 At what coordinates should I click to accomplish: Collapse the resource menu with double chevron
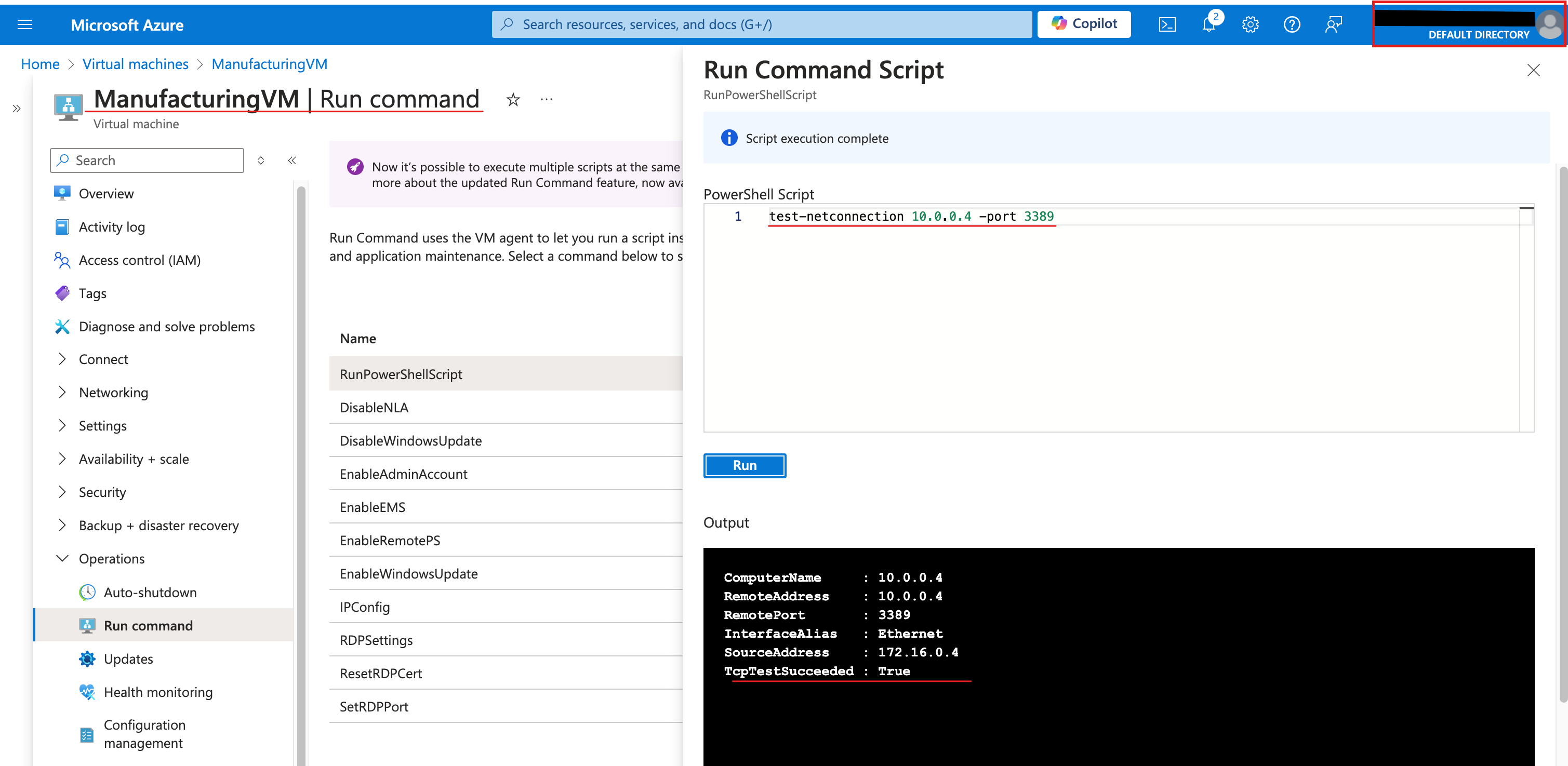(292, 160)
